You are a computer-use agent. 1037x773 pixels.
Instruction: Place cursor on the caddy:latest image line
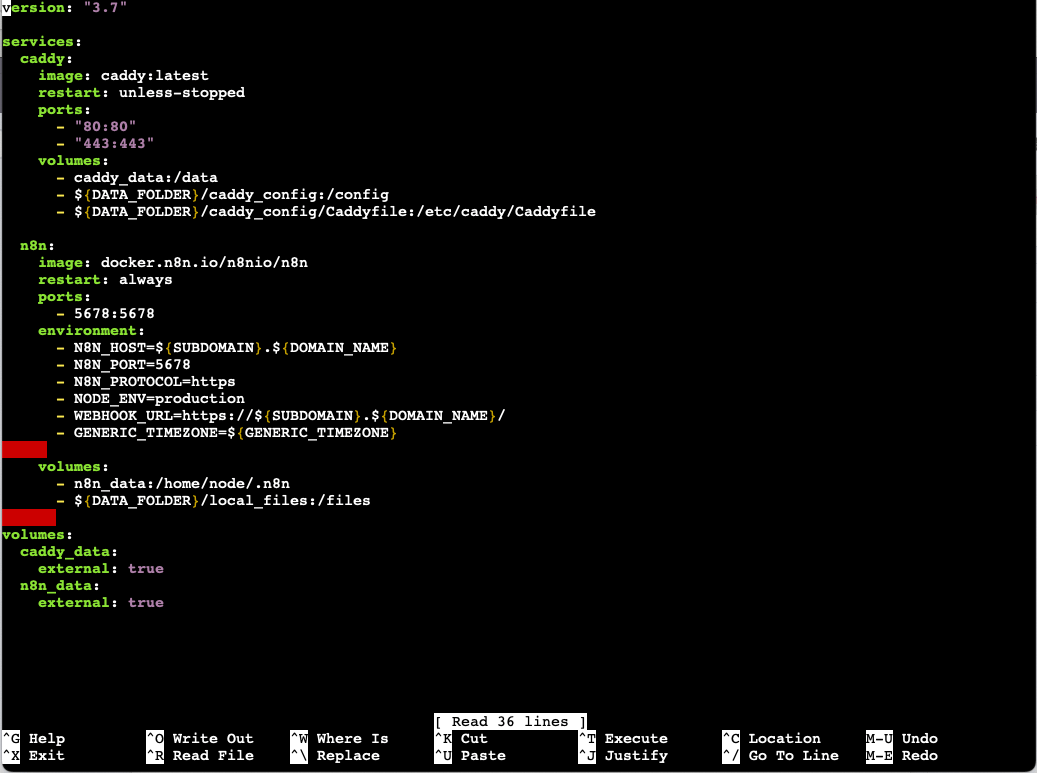click(x=124, y=75)
